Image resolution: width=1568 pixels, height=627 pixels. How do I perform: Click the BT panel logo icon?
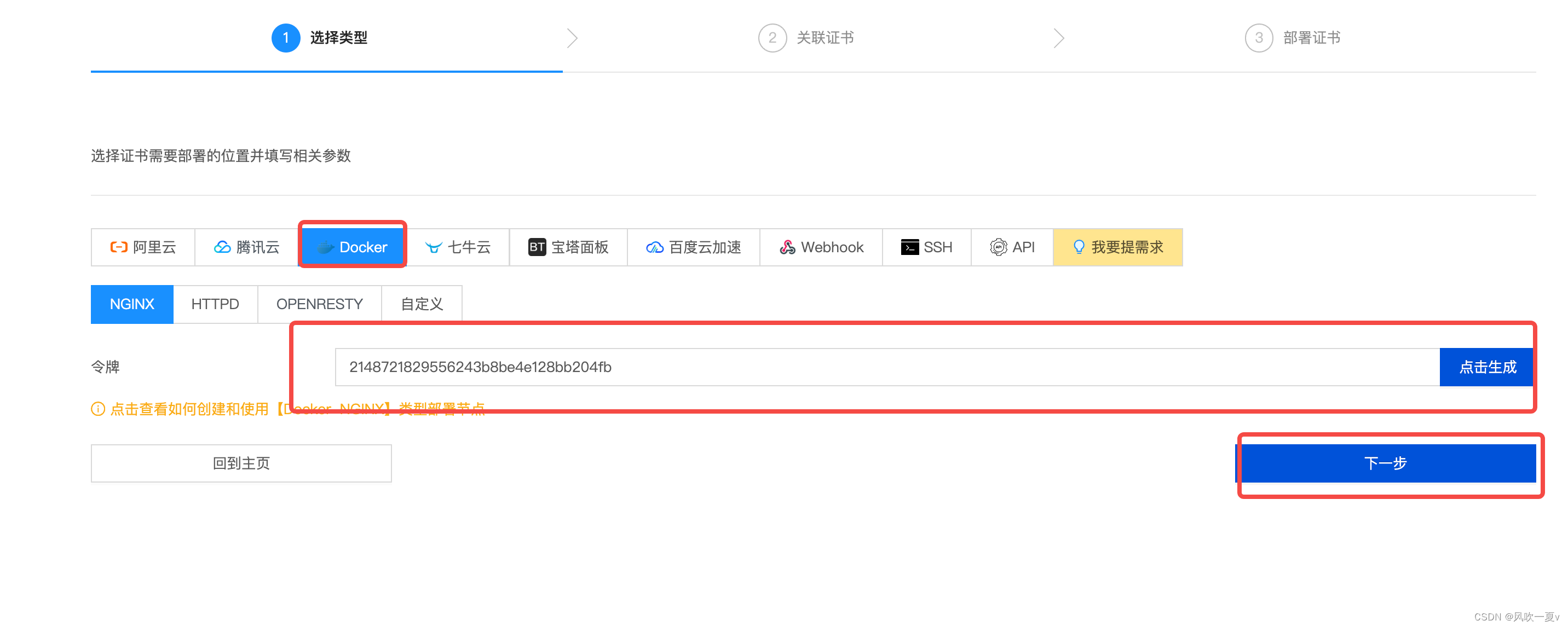[537, 247]
